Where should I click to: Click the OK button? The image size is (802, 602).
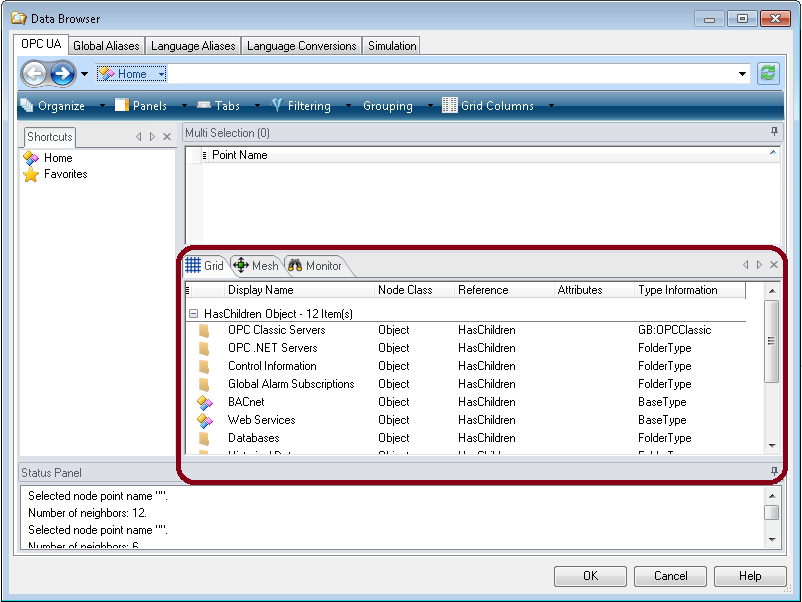tap(590, 576)
